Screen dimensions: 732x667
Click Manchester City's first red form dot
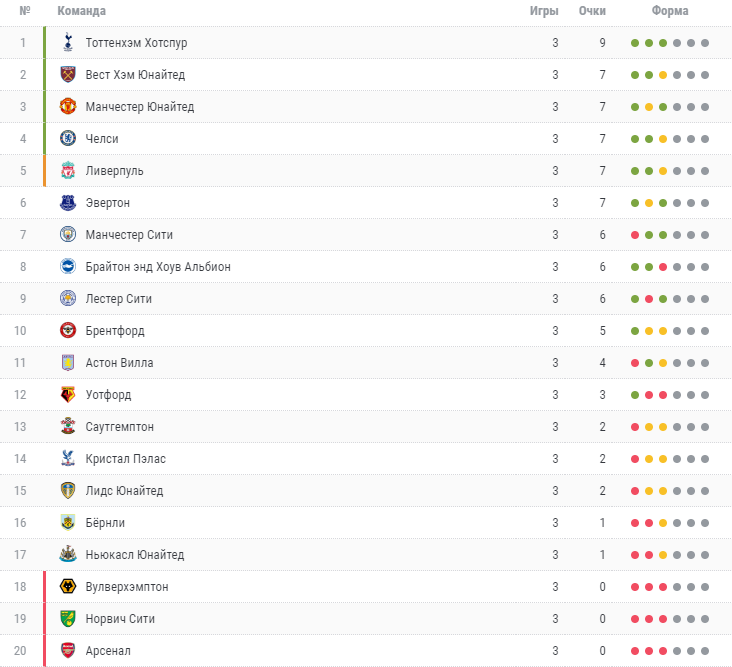(635, 235)
